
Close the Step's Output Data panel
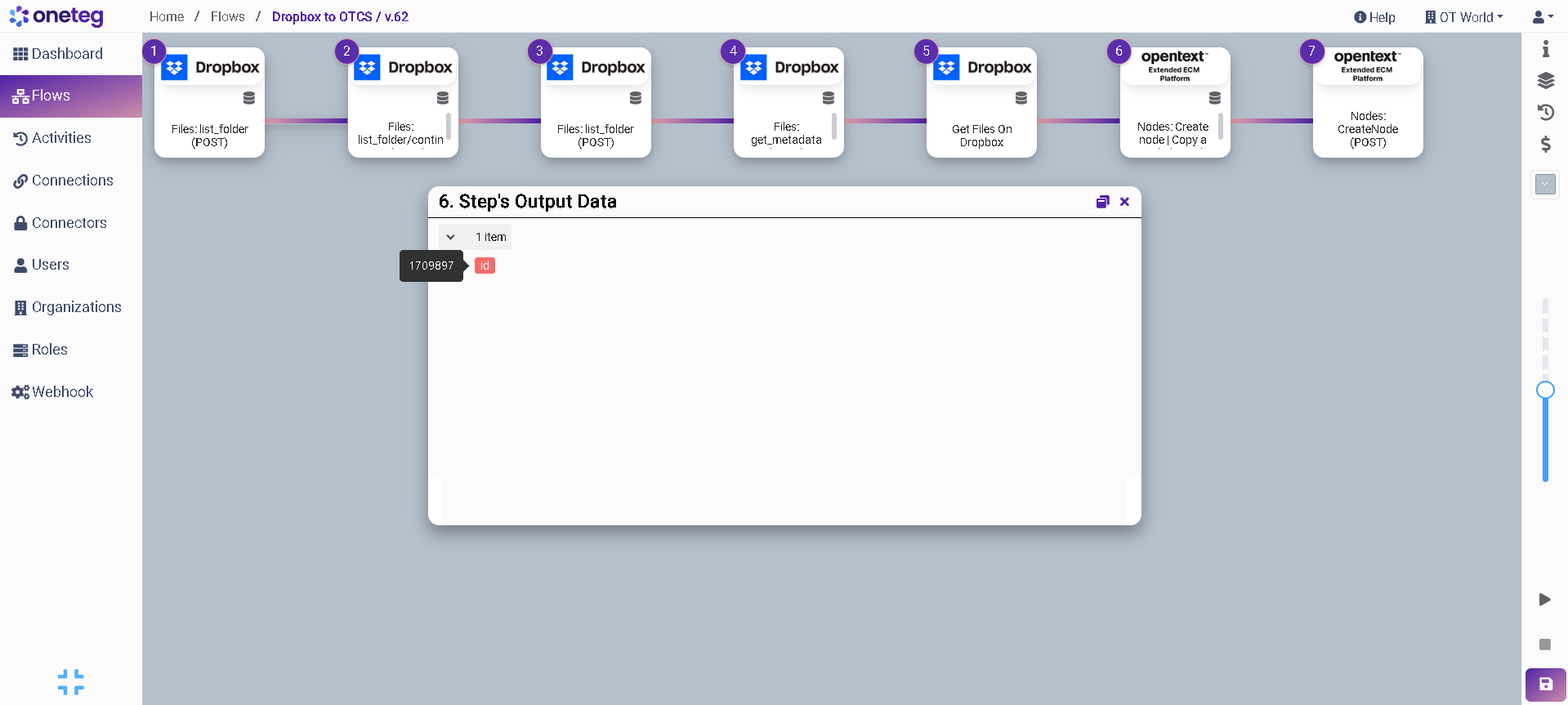pyautogui.click(x=1125, y=202)
